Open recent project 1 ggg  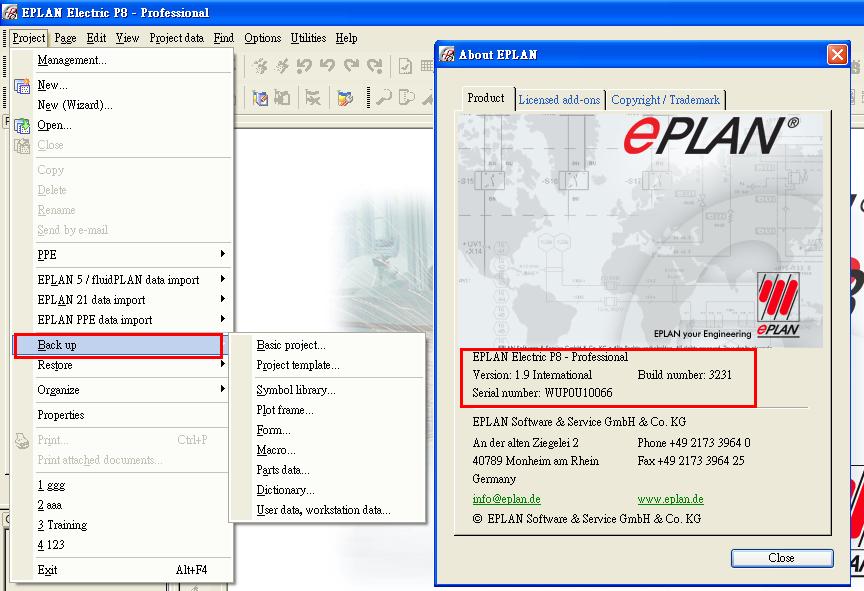tap(121, 485)
